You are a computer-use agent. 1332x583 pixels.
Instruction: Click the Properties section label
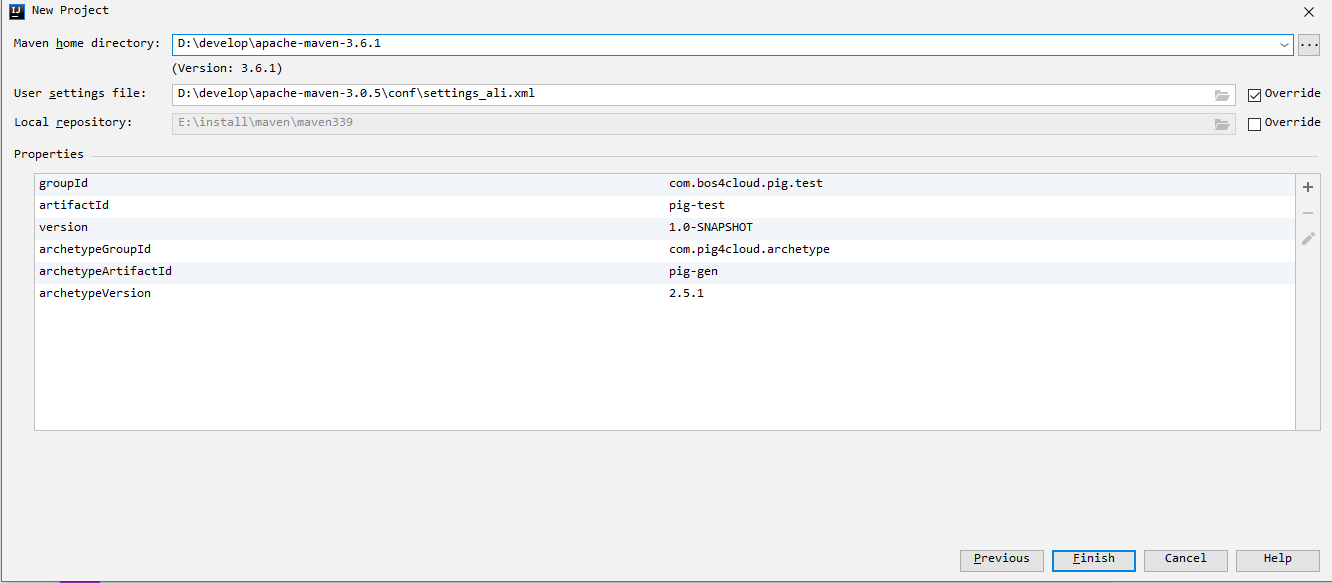click(49, 155)
